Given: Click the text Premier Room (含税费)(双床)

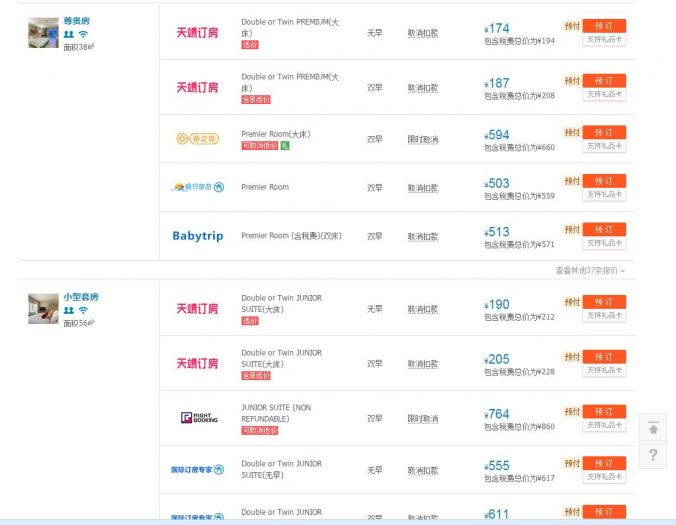Looking at the screenshot, I should tap(291, 236).
